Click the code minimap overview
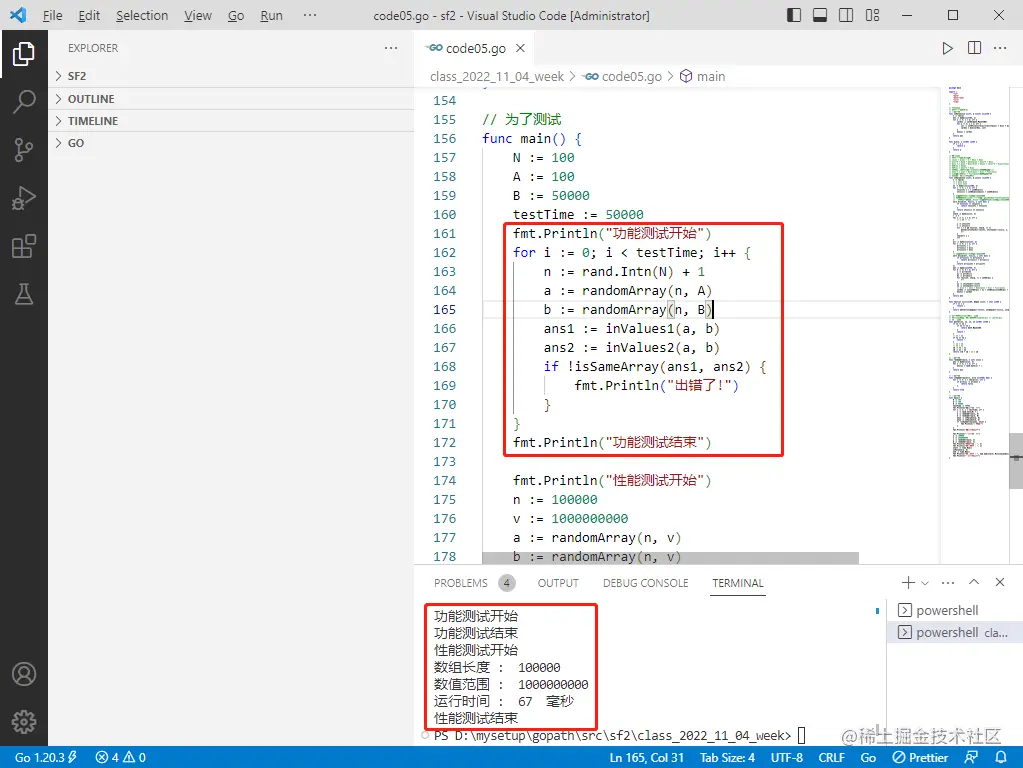Image resolution: width=1023 pixels, height=768 pixels. point(977,273)
